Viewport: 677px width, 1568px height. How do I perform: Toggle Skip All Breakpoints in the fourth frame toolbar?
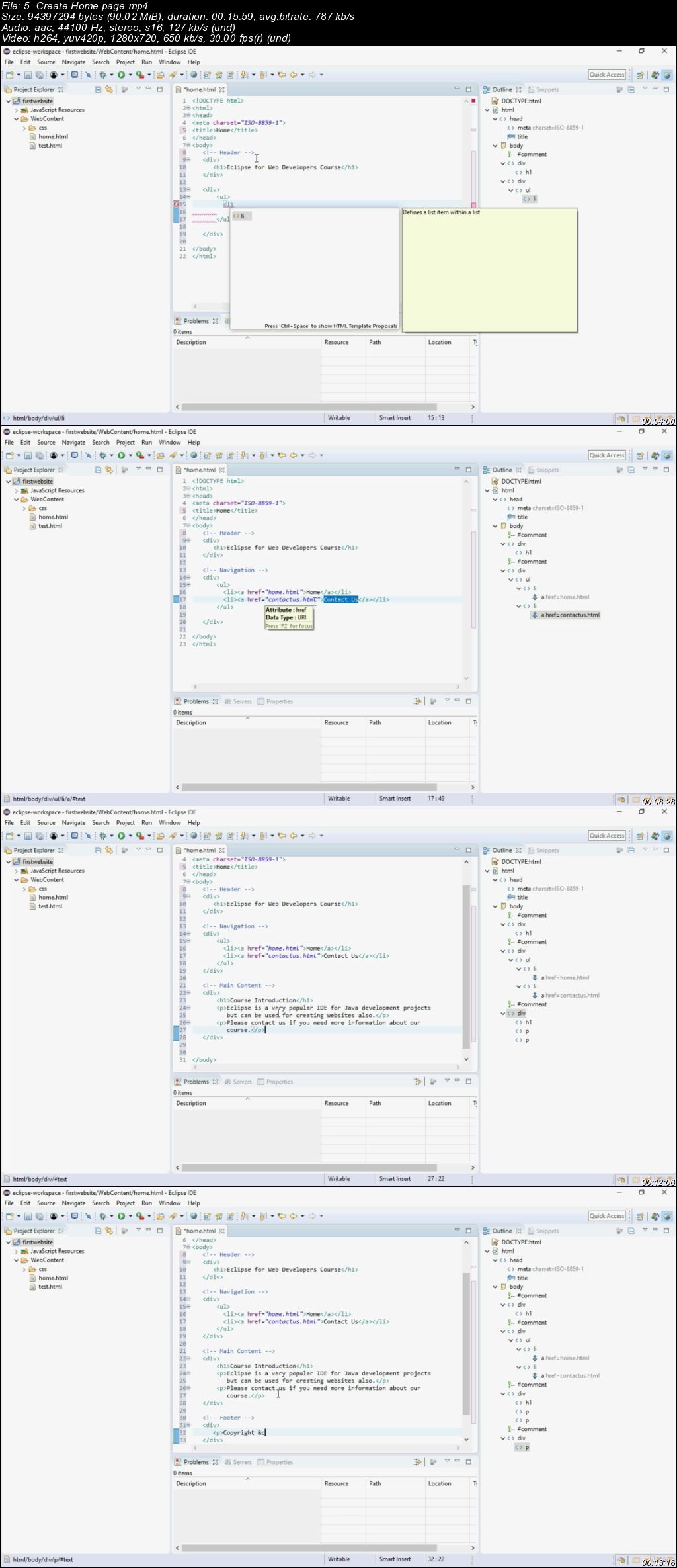[x=88, y=1216]
